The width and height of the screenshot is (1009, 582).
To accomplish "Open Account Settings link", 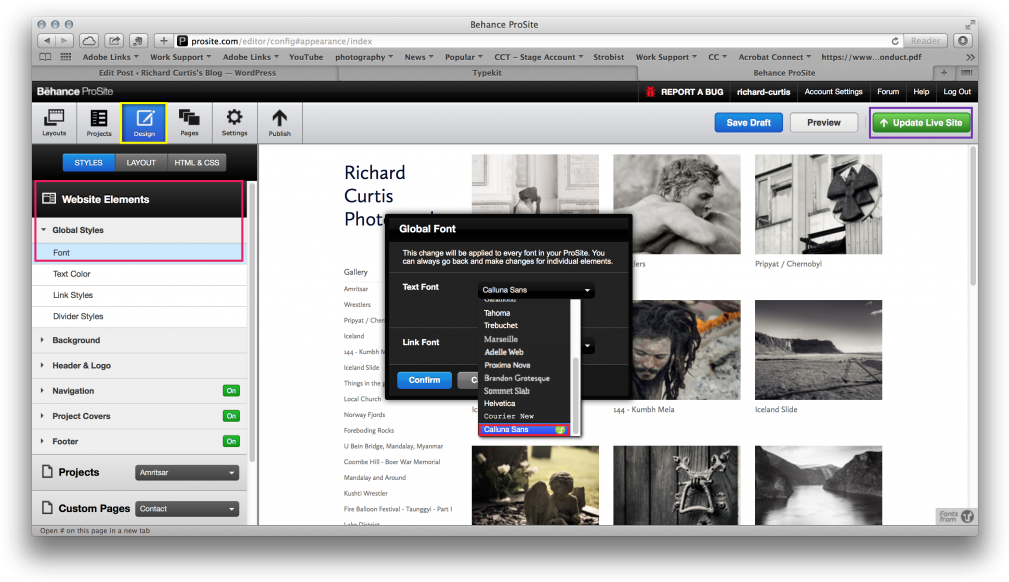I will (833, 92).
